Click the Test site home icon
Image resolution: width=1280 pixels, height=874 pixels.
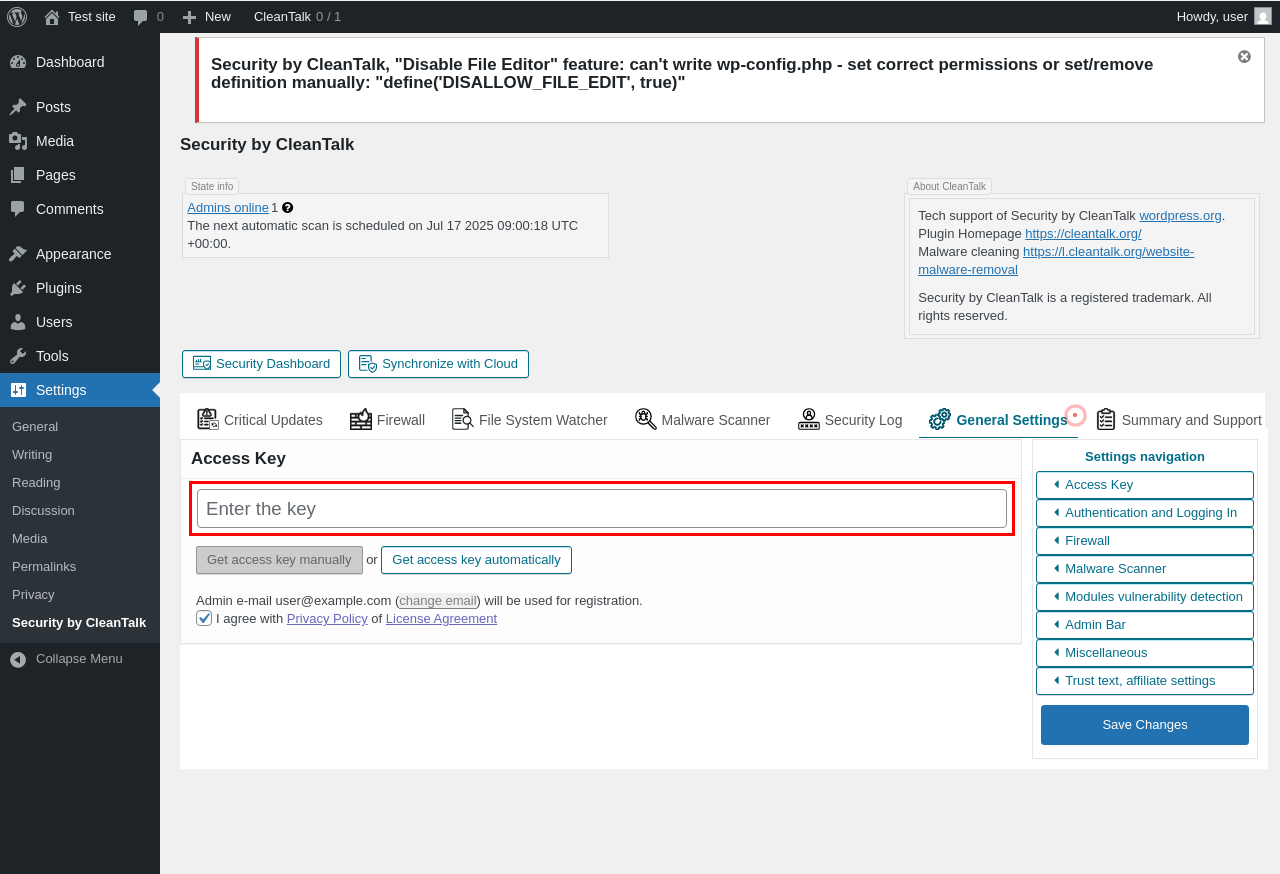[x=52, y=17]
